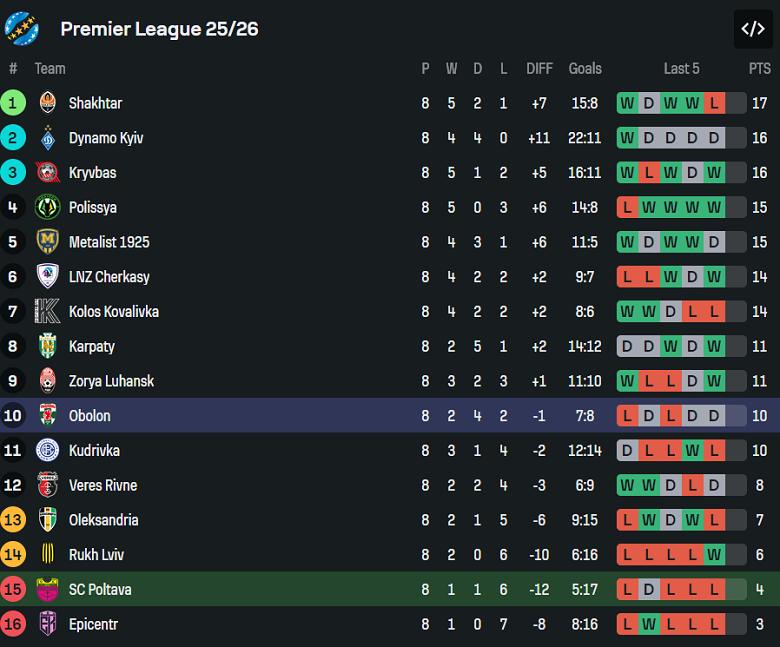
Task: Click Rukh Lviv team crest icon
Action: (x=48, y=555)
